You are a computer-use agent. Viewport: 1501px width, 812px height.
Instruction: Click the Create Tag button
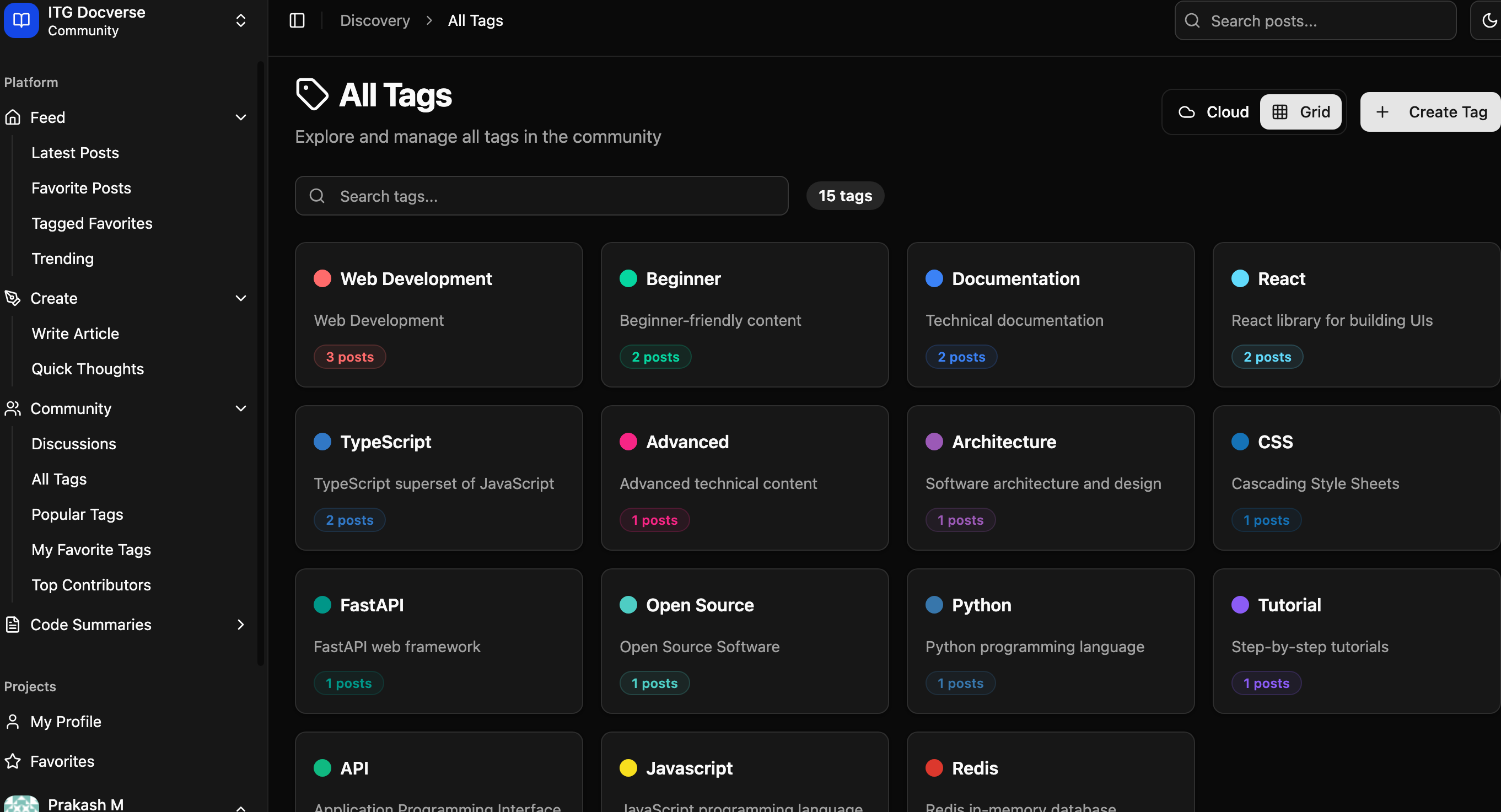point(1431,112)
